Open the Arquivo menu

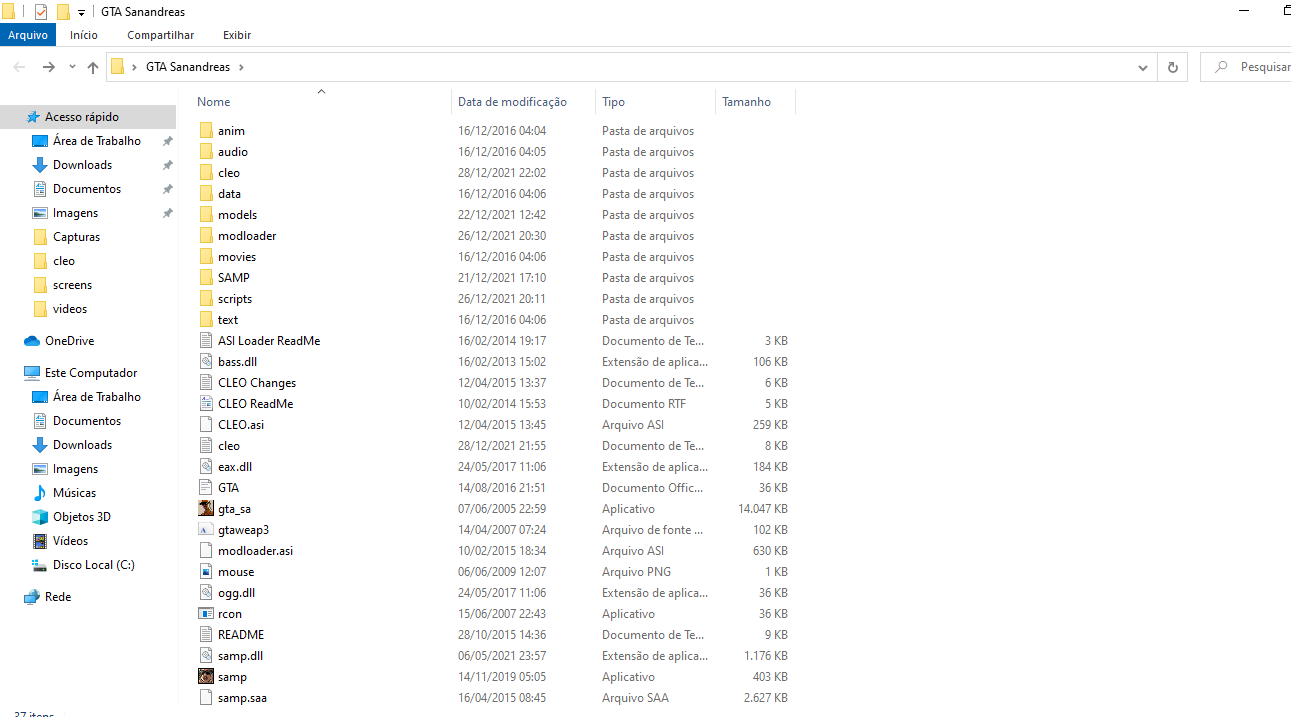(x=28, y=35)
